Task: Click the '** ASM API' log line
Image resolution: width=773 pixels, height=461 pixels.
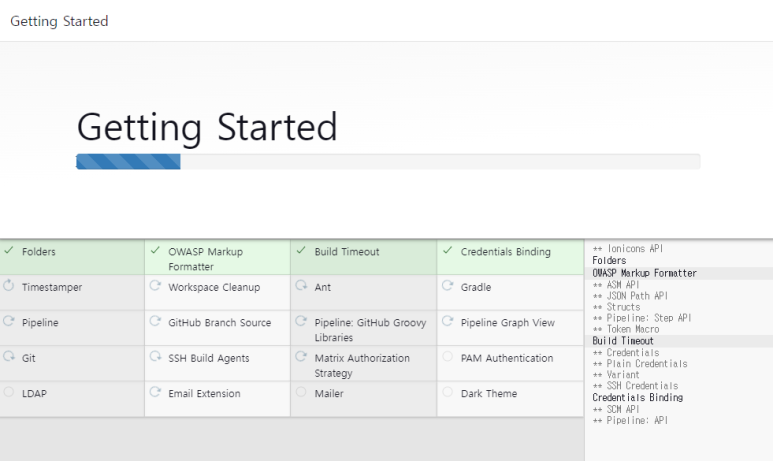Action: (616, 284)
